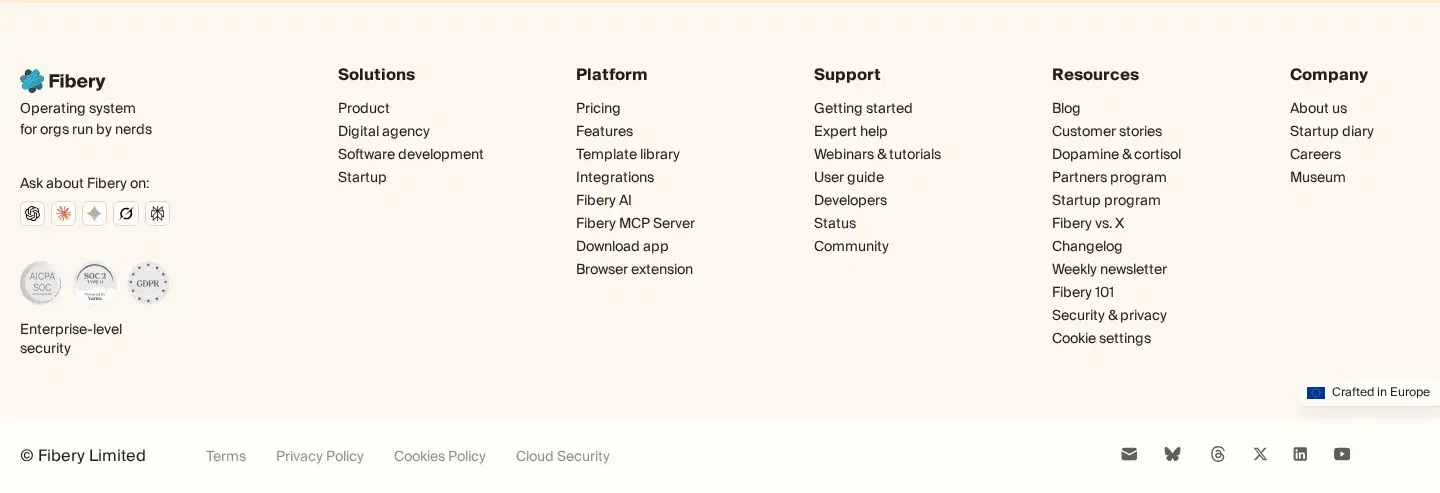Open Fibery MCP Server page
Viewport: 1440px width, 493px height.
coord(635,223)
